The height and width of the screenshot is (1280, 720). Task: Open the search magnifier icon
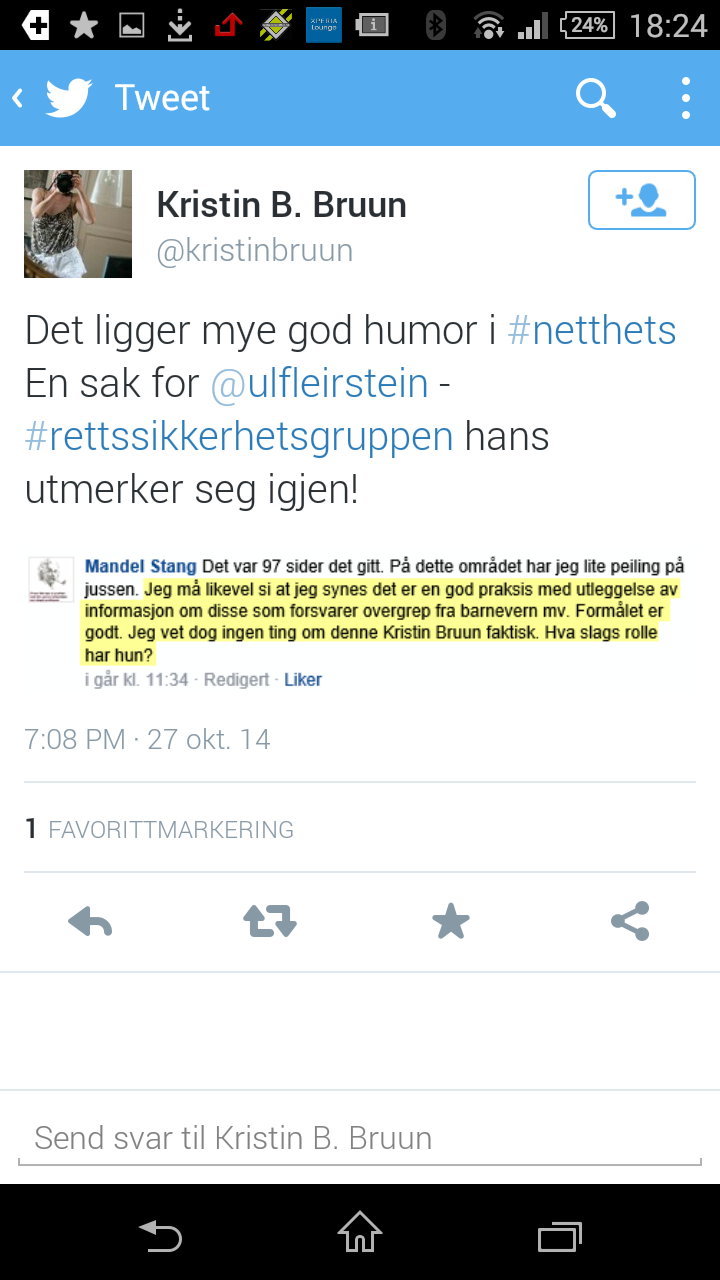coord(596,98)
